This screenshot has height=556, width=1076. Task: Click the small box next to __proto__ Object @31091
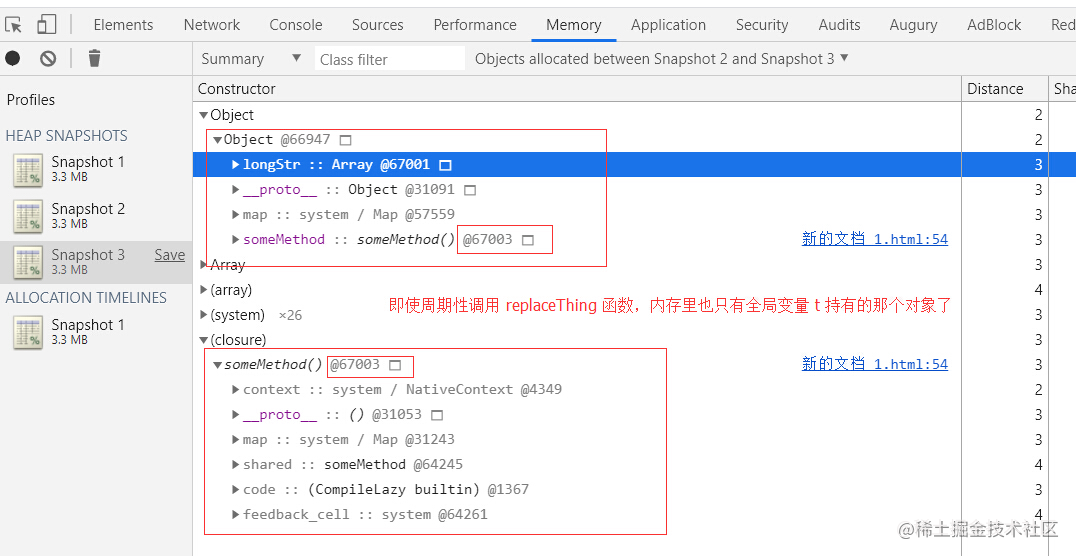pos(470,190)
